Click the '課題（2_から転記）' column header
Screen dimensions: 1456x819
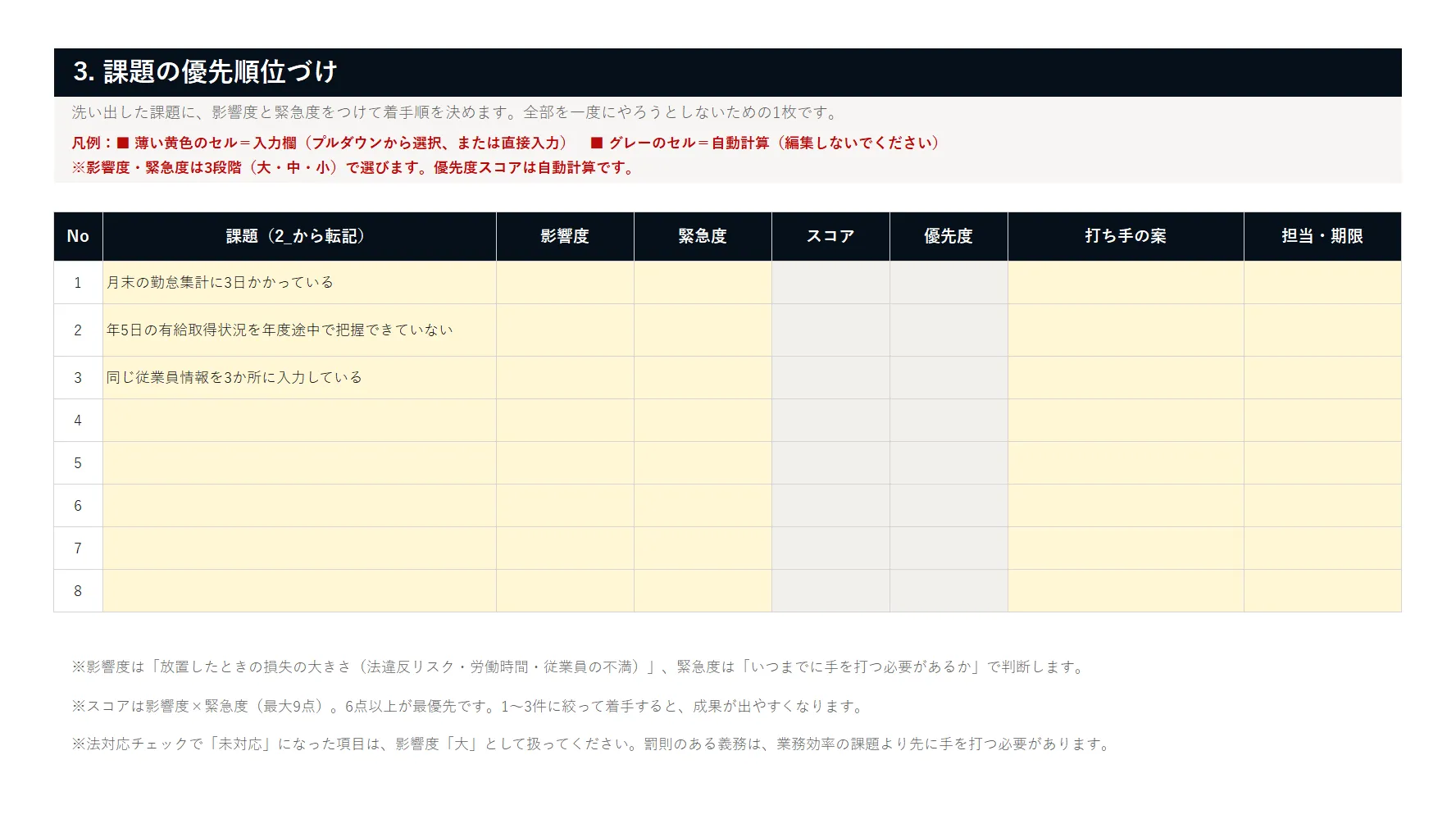coord(299,236)
